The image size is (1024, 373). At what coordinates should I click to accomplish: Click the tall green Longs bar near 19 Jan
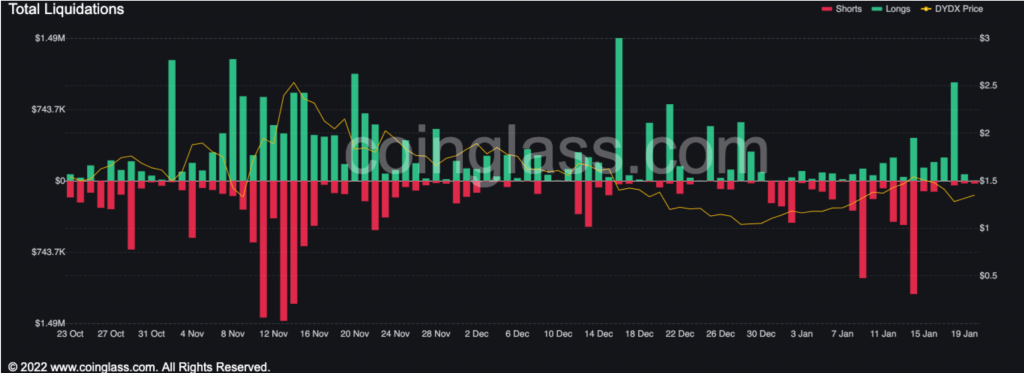tap(954, 131)
